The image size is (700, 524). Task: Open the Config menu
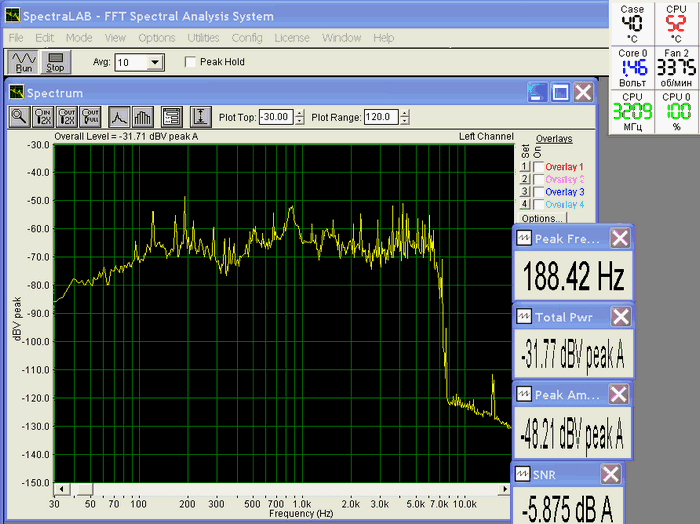(246, 38)
